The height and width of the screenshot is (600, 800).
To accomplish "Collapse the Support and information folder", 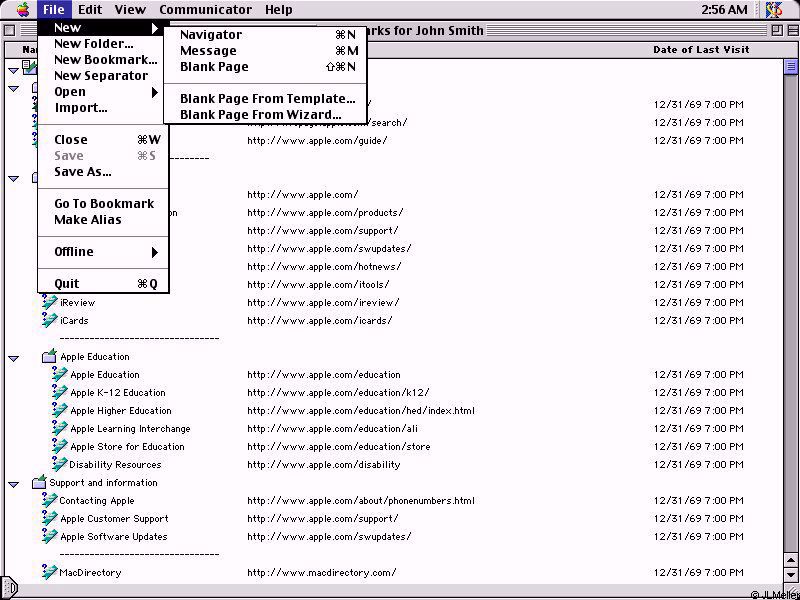I will click(14, 485).
